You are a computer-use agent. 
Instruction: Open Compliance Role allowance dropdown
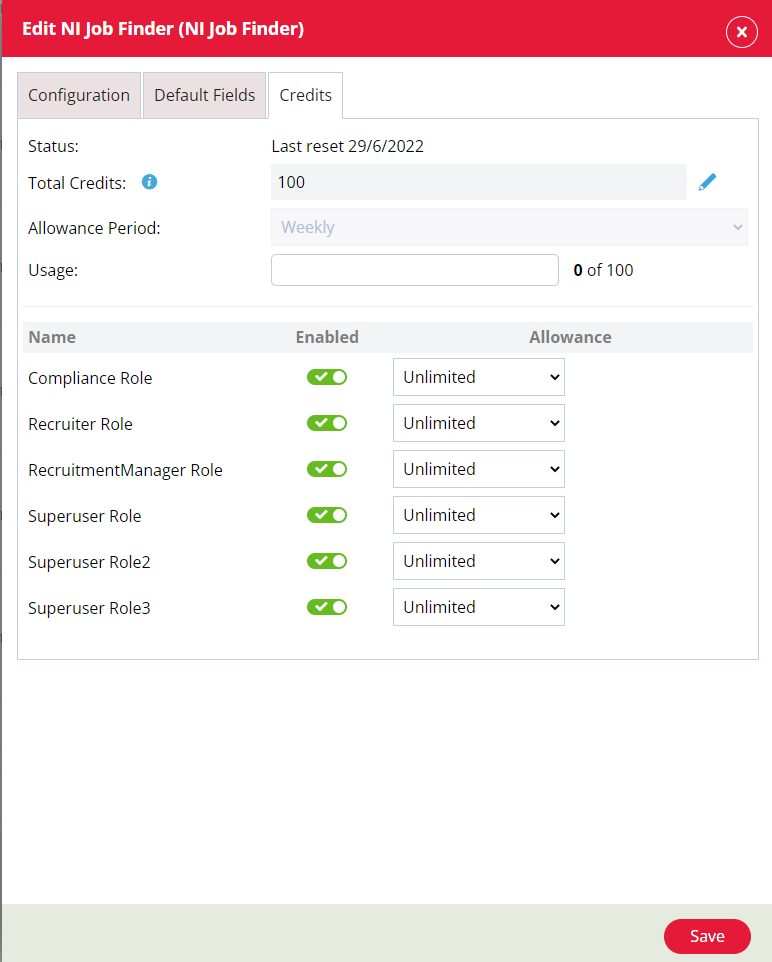(x=479, y=377)
